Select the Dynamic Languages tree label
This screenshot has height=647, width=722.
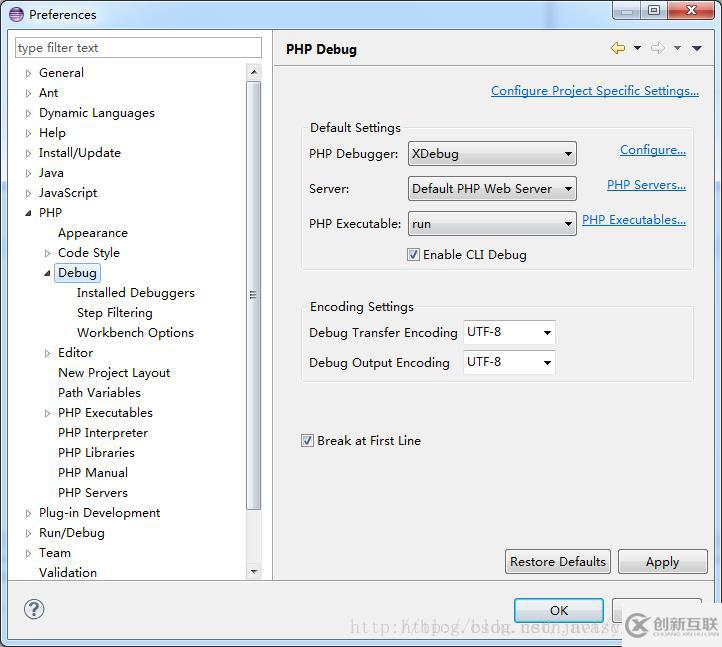[x=97, y=113]
